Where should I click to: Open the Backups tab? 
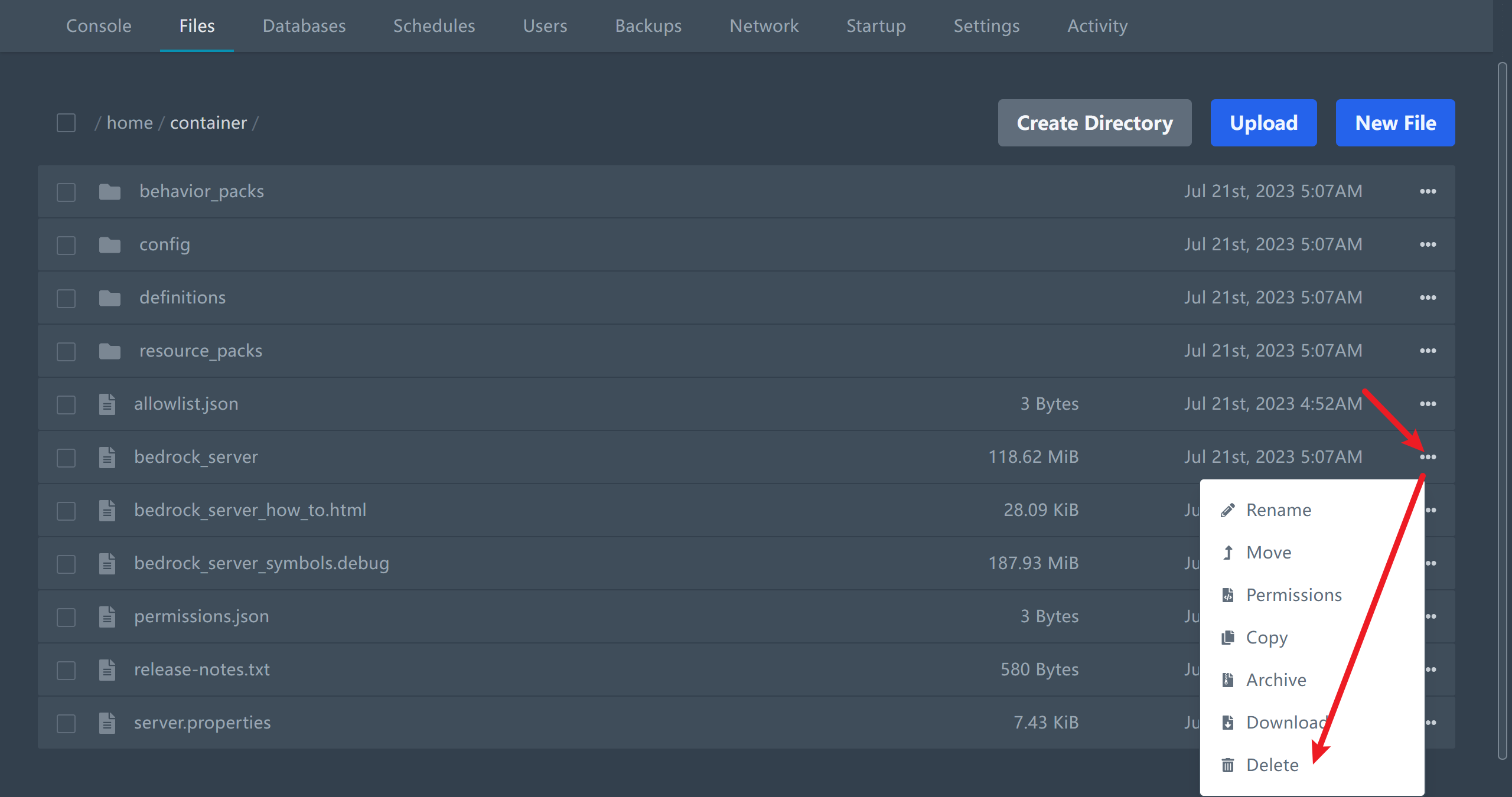click(x=648, y=26)
